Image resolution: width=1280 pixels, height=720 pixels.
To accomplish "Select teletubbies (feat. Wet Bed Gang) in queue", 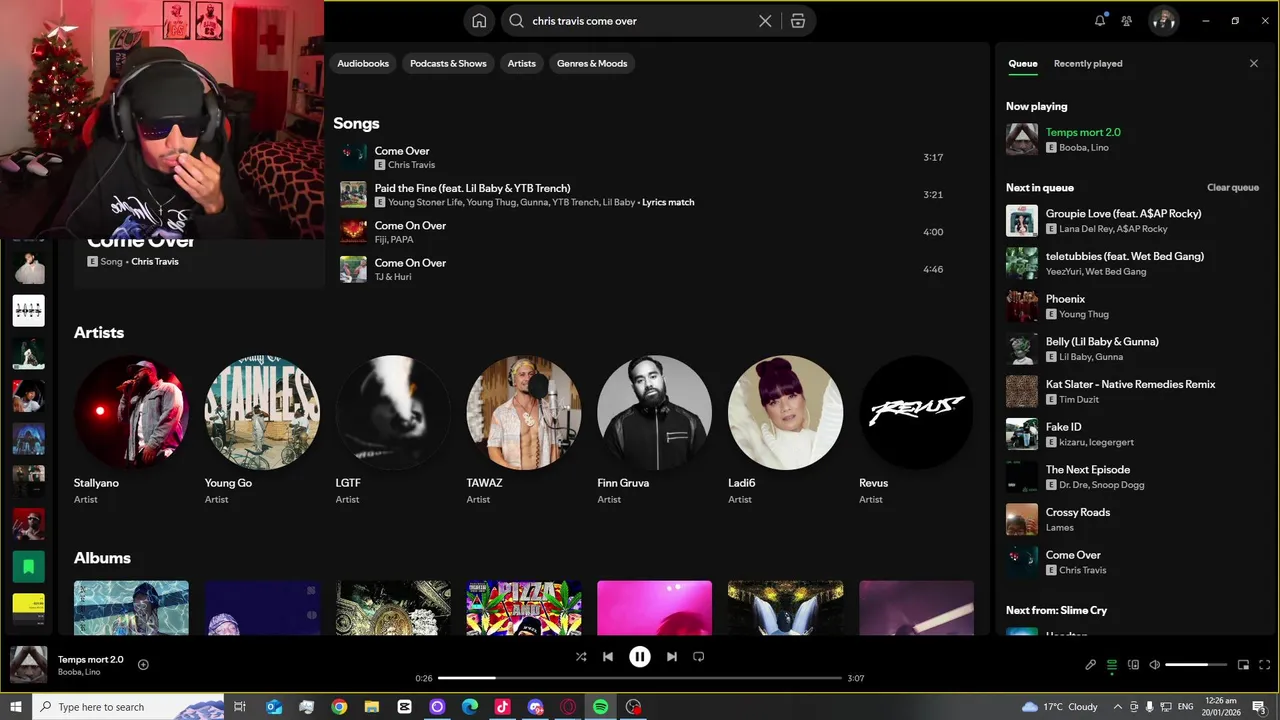I will 1134,263.
